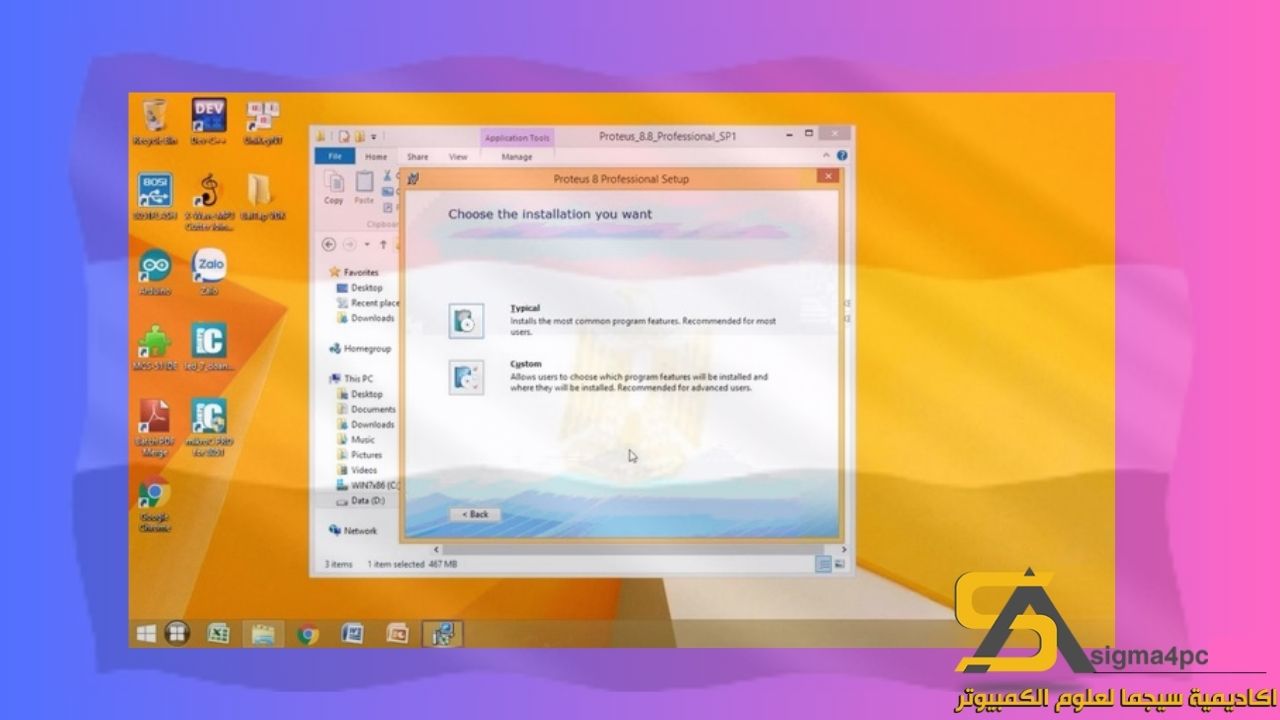
Task: Open Desktop under Favorites
Action: [360, 288]
